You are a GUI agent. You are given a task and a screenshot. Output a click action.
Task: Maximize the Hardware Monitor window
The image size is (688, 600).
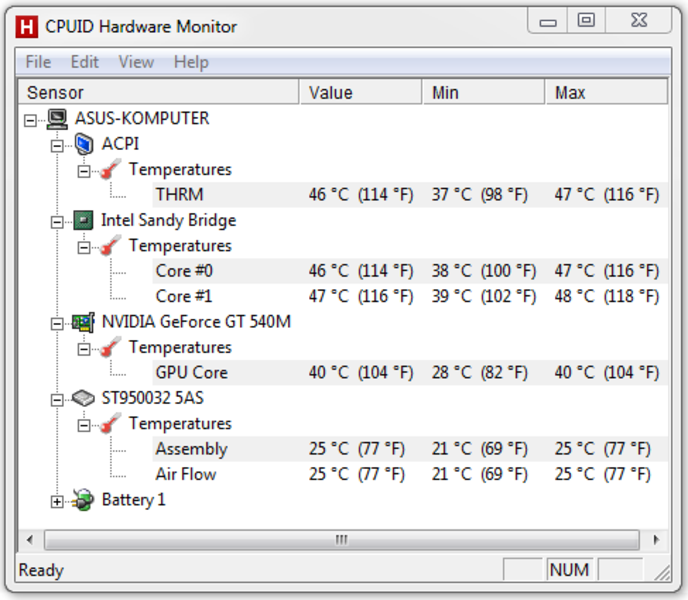(586, 20)
